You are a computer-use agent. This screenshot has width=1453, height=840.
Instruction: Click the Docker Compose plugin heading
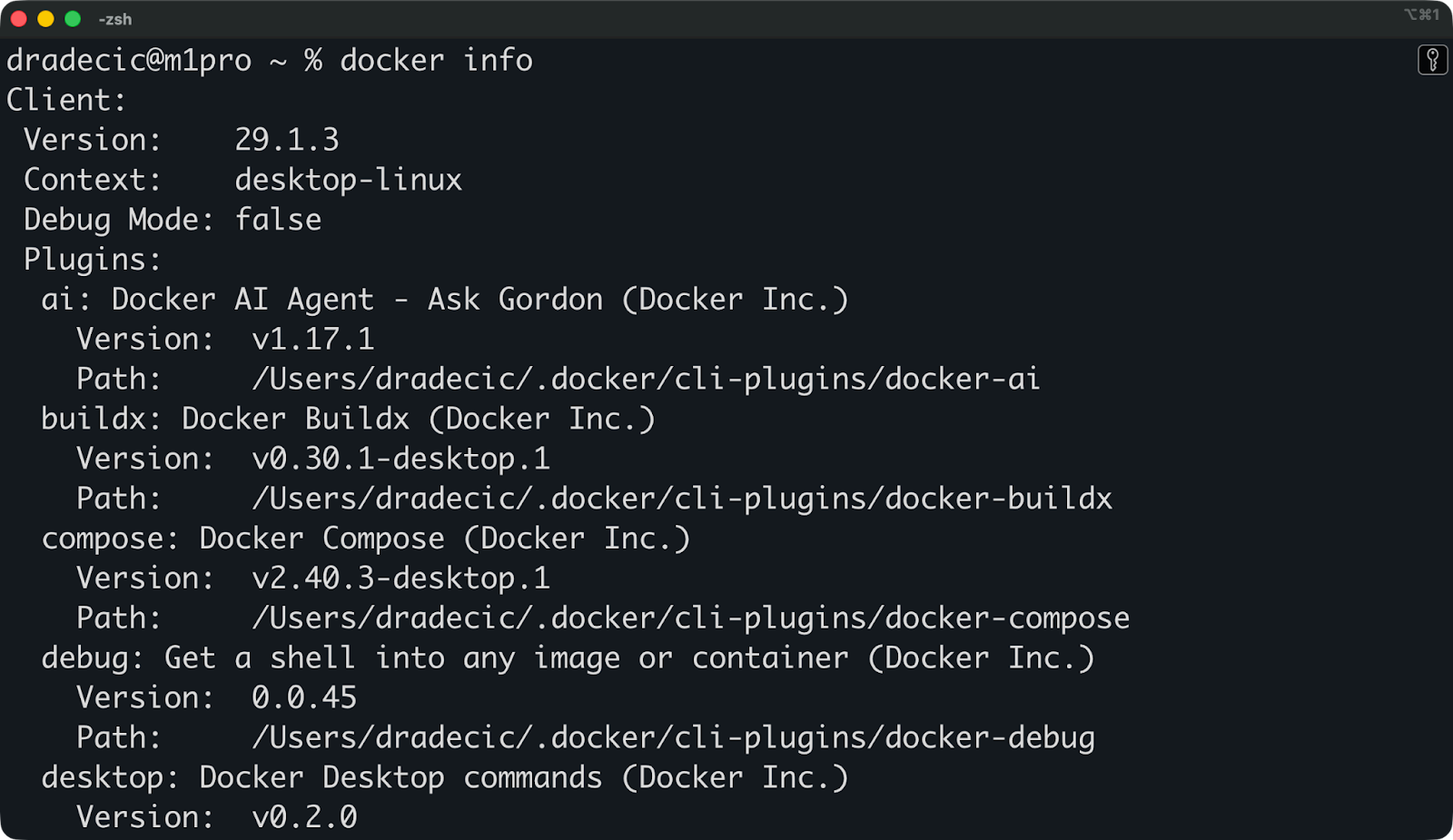[366, 538]
